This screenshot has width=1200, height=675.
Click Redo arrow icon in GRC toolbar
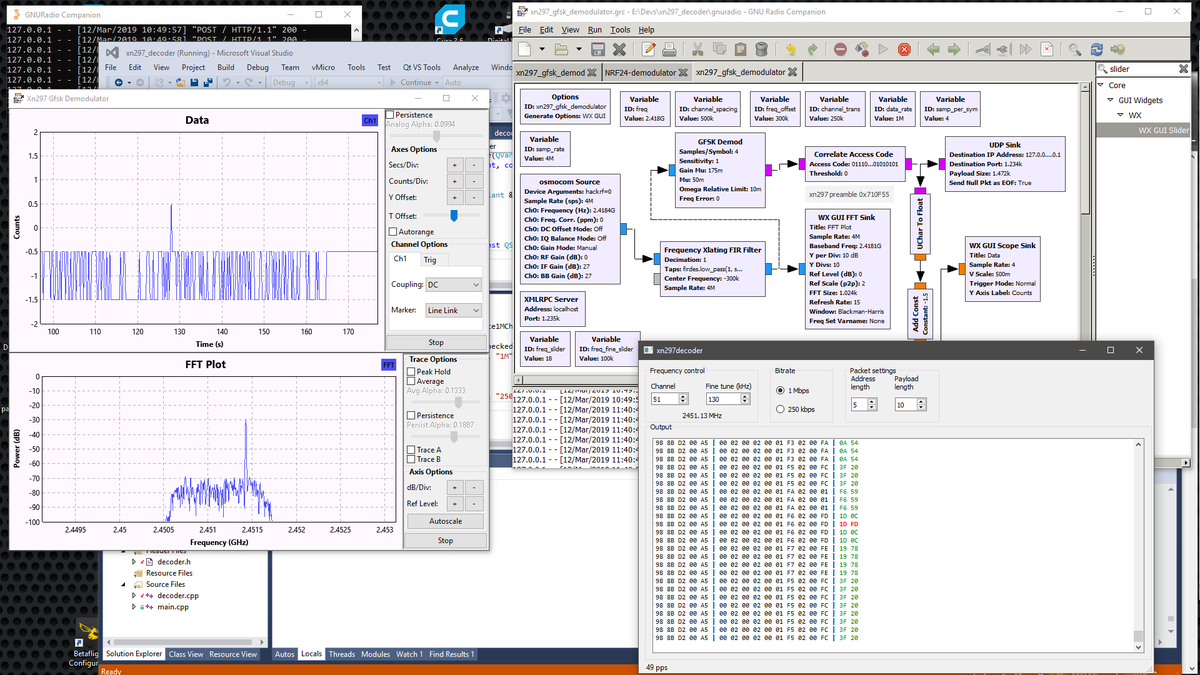[x=812, y=49]
